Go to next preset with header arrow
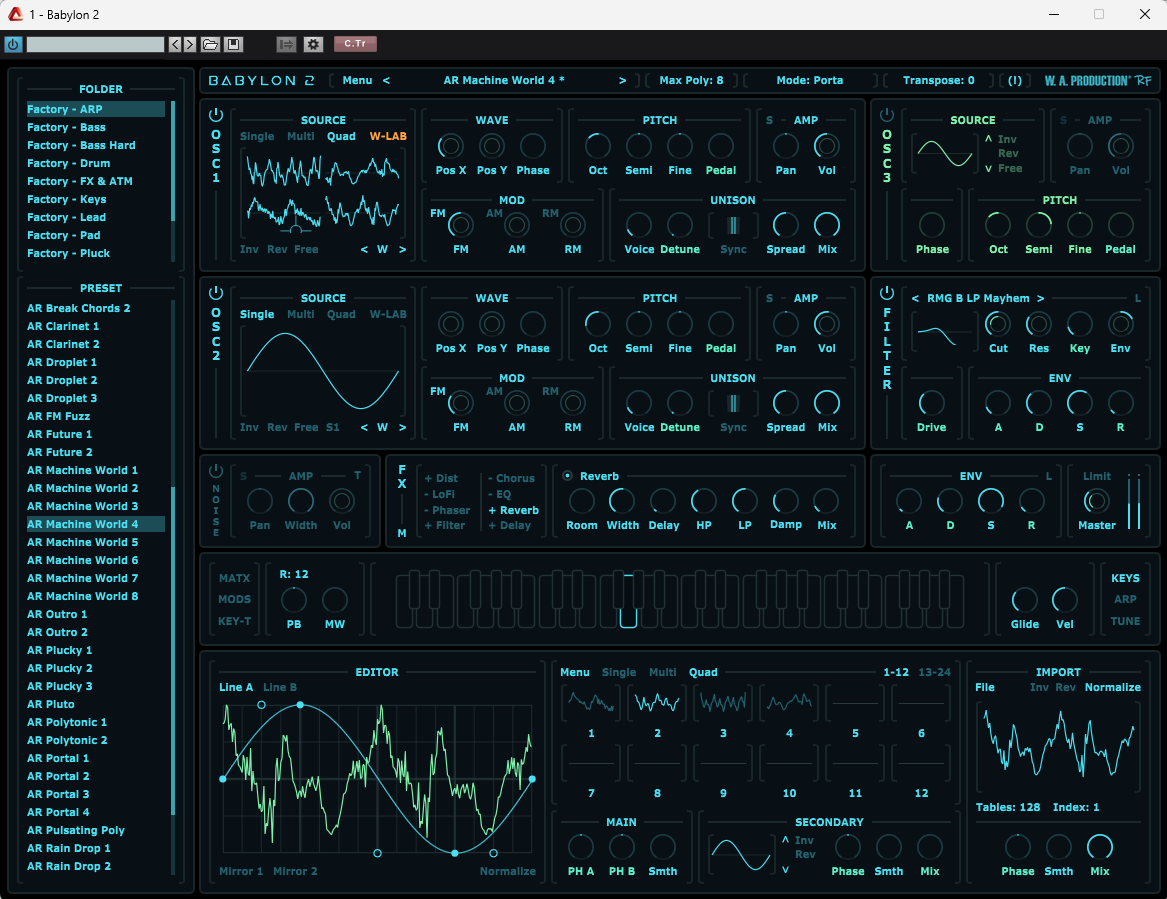The width and height of the screenshot is (1167, 899). 622,80
